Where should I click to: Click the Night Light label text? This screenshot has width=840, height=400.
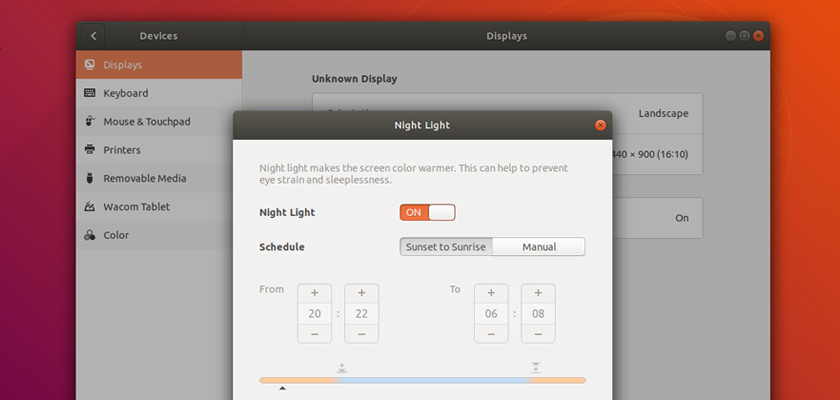click(287, 213)
